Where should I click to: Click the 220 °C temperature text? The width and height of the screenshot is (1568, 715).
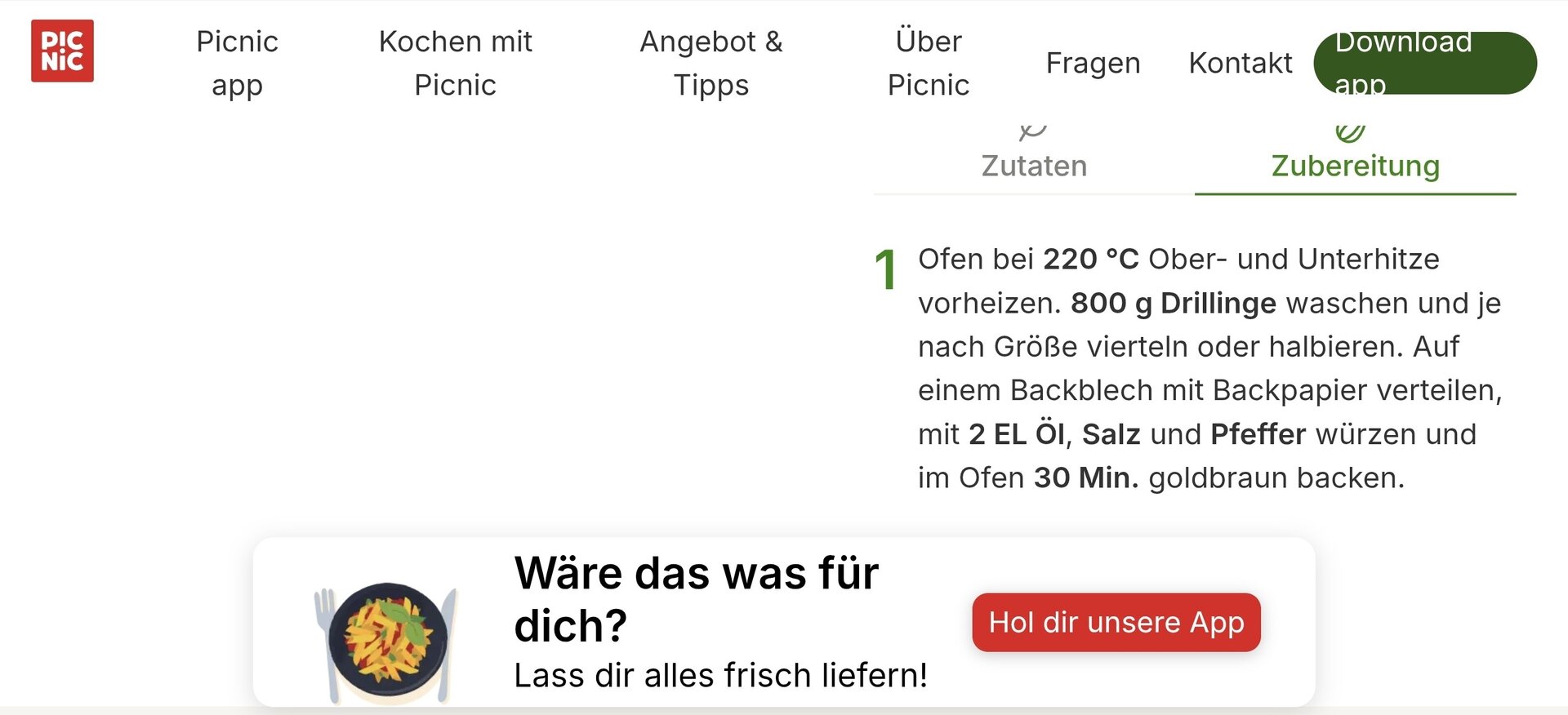1091,259
